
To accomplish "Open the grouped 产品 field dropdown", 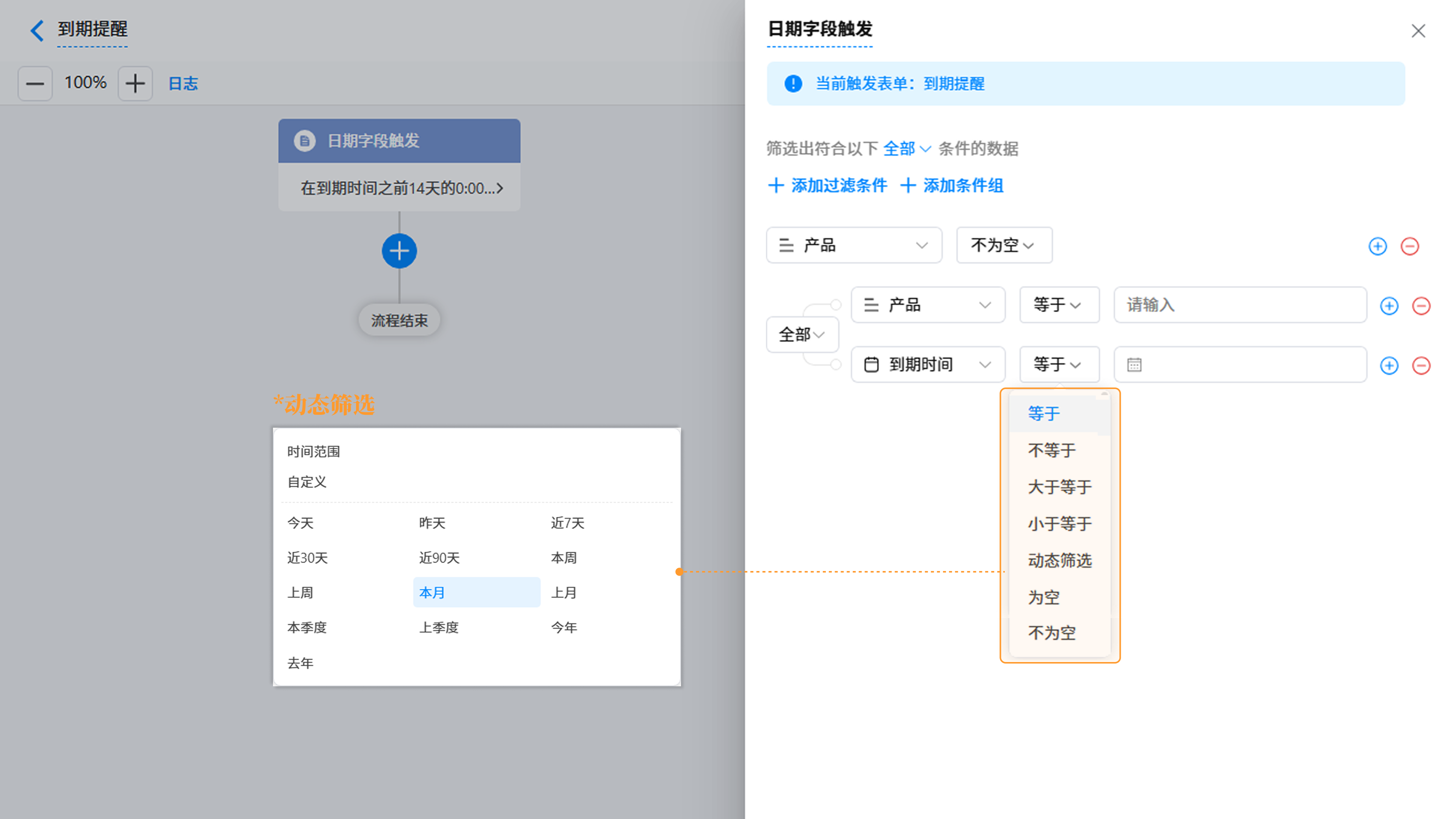I will [x=928, y=305].
